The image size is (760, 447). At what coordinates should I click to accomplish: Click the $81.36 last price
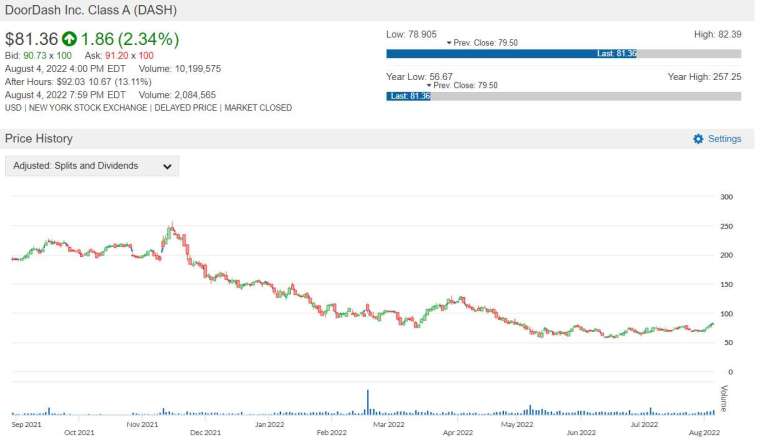point(32,39)
